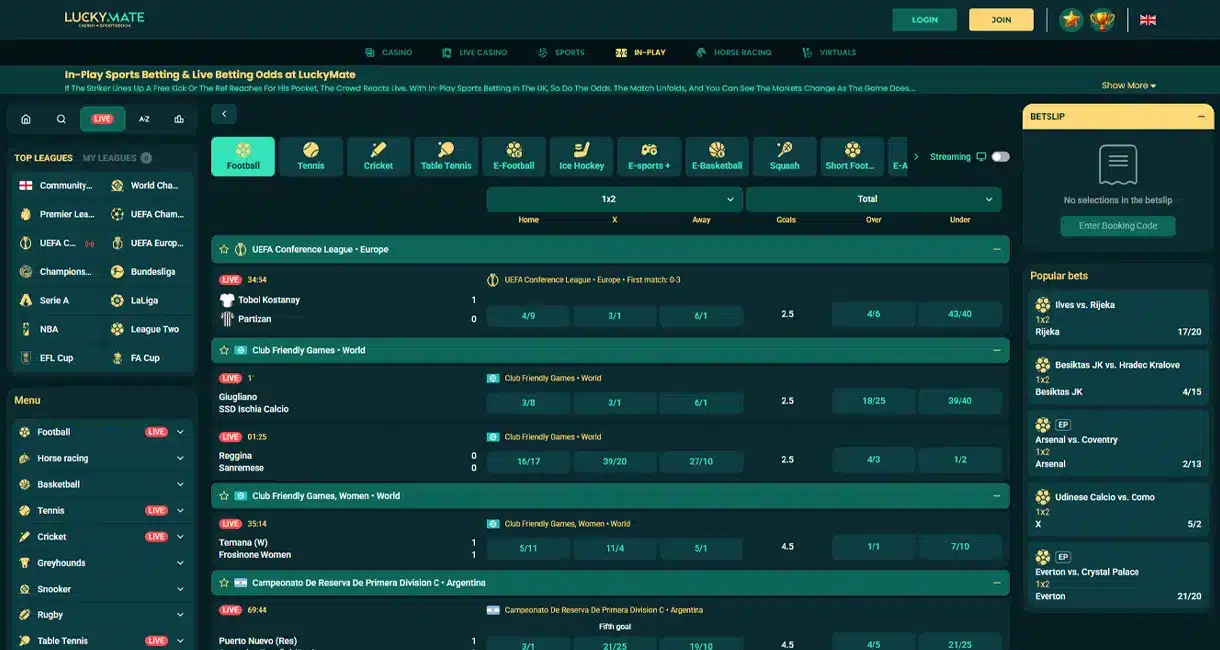Select the Tennis sport tile
1220x650 pixels.
tap(311, 156)
